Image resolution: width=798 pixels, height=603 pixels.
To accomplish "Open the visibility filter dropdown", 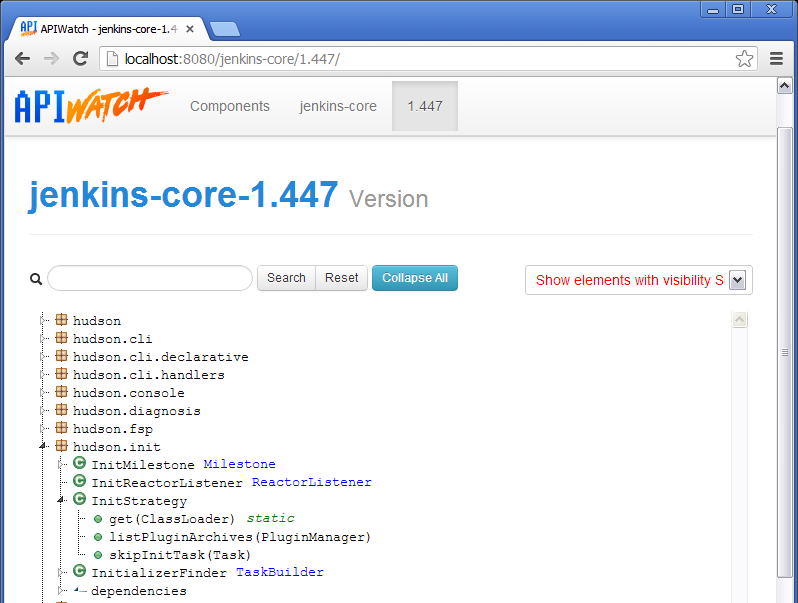I will click(x=639, y=280).
